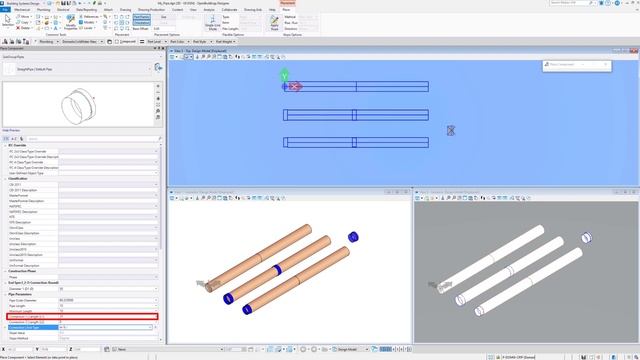Open the Help ribbon tab
This screenshot has width=640, height=360.
[x=272, y=9]
